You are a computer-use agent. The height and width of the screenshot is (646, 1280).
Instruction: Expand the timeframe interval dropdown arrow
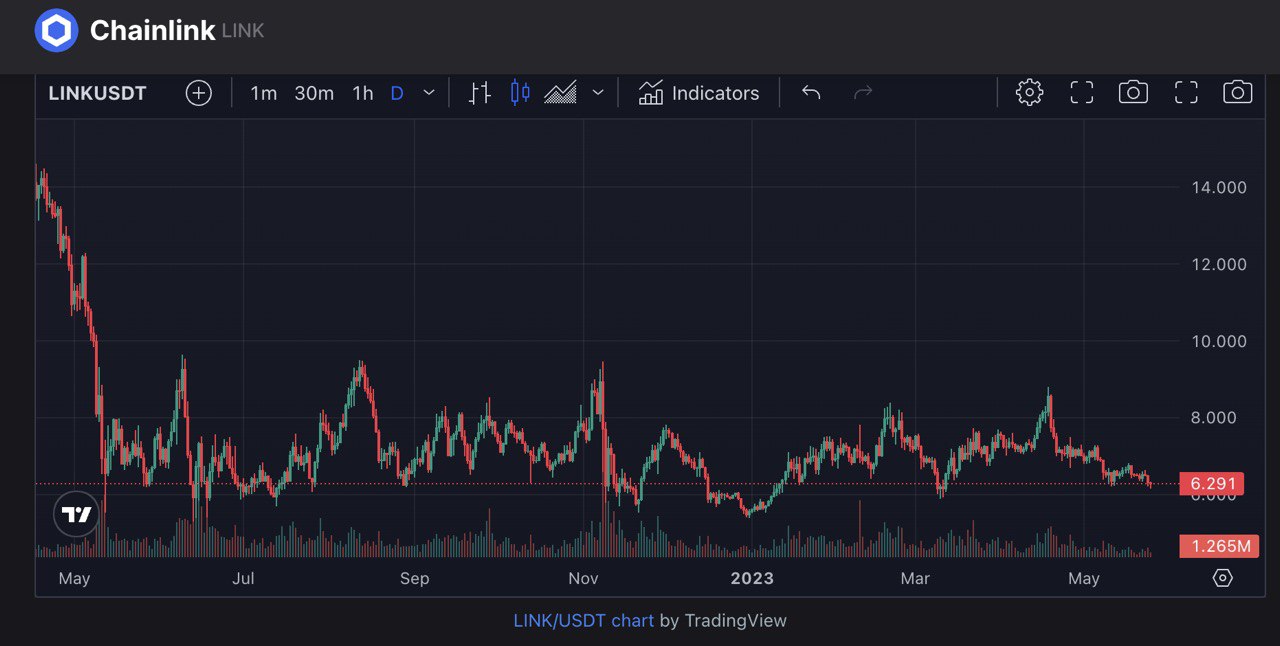pyautogui.click(x=429, y=93)
